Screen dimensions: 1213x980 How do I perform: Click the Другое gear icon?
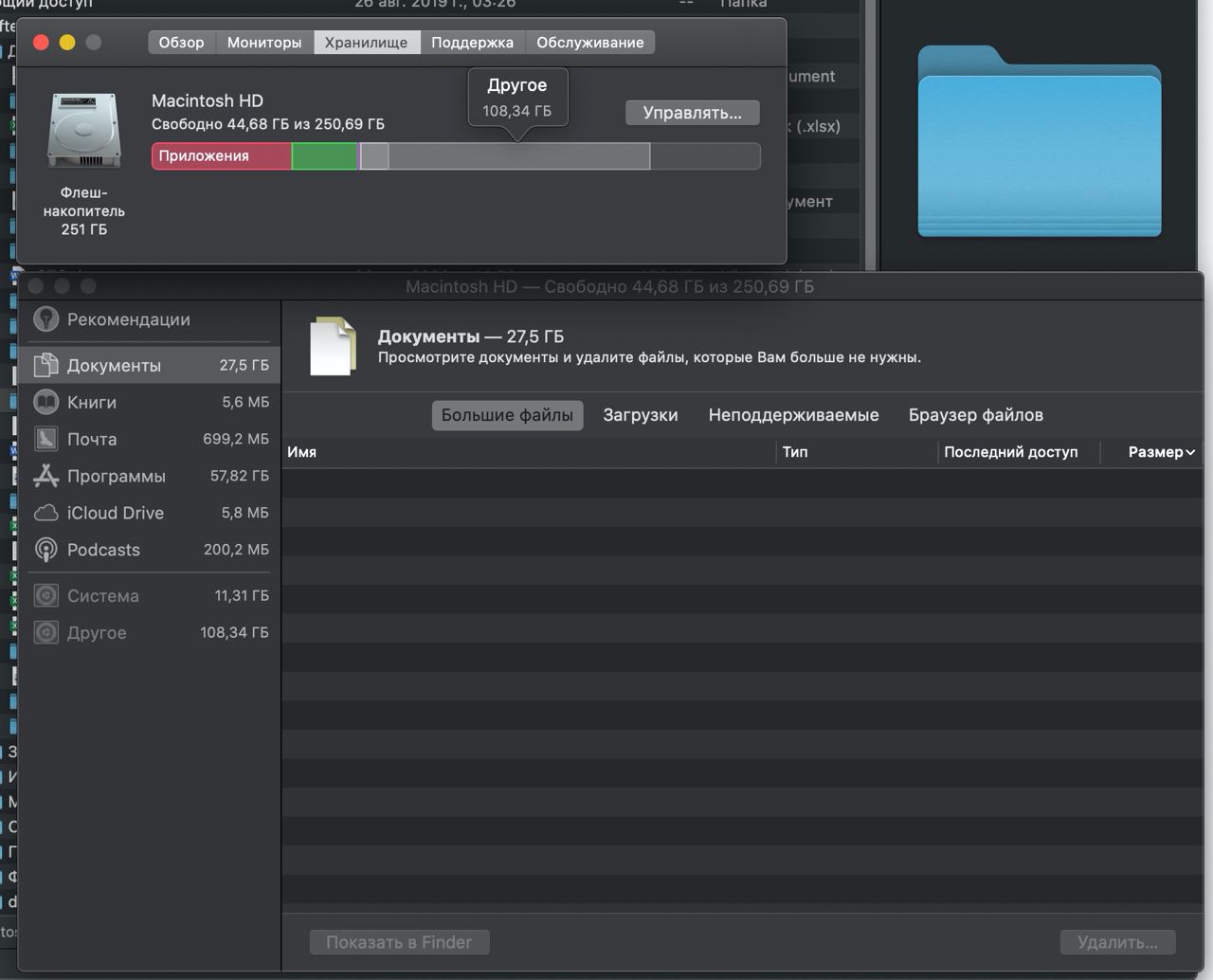point(45,632)
